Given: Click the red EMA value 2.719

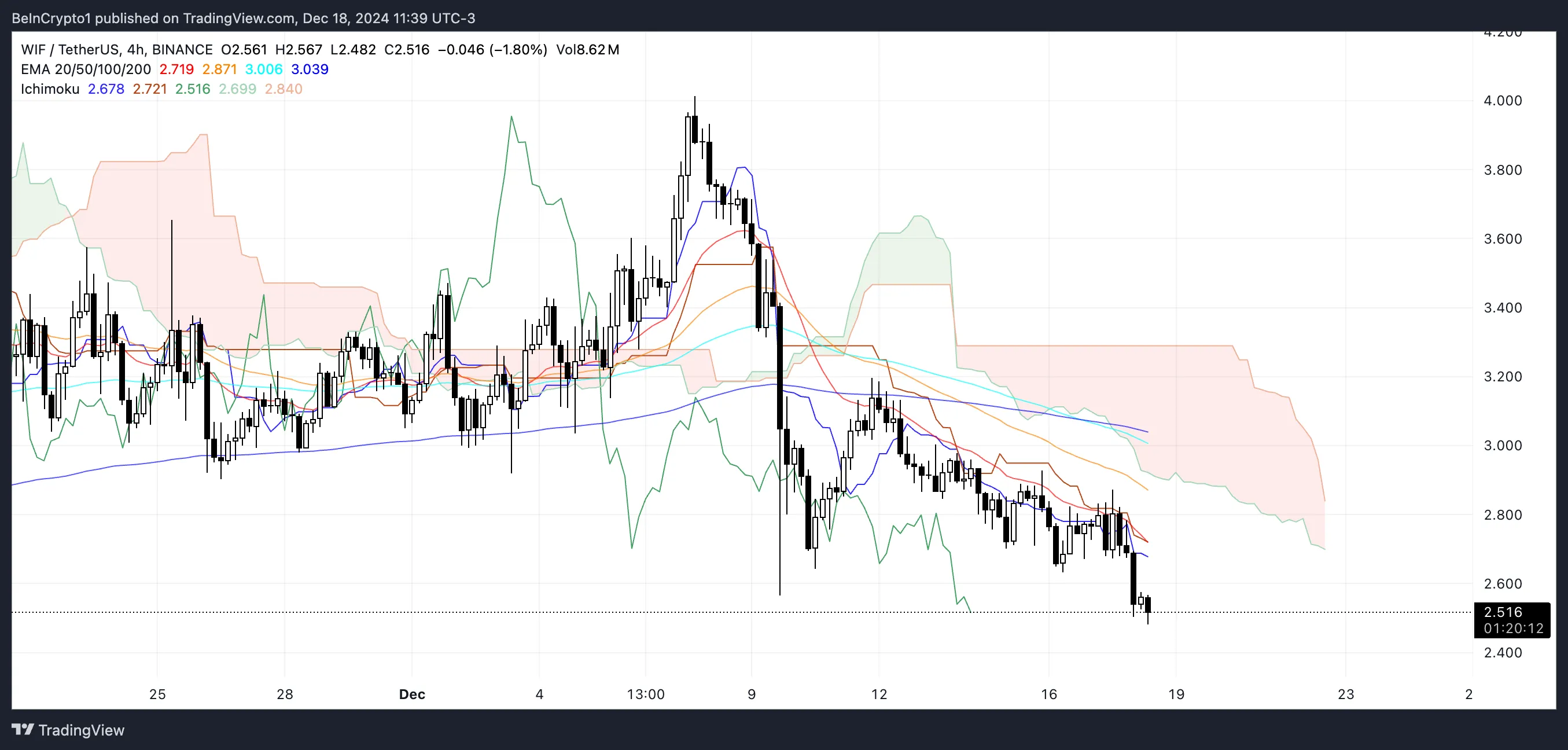Looking at the screenshot, I should (x=176, y=69).
